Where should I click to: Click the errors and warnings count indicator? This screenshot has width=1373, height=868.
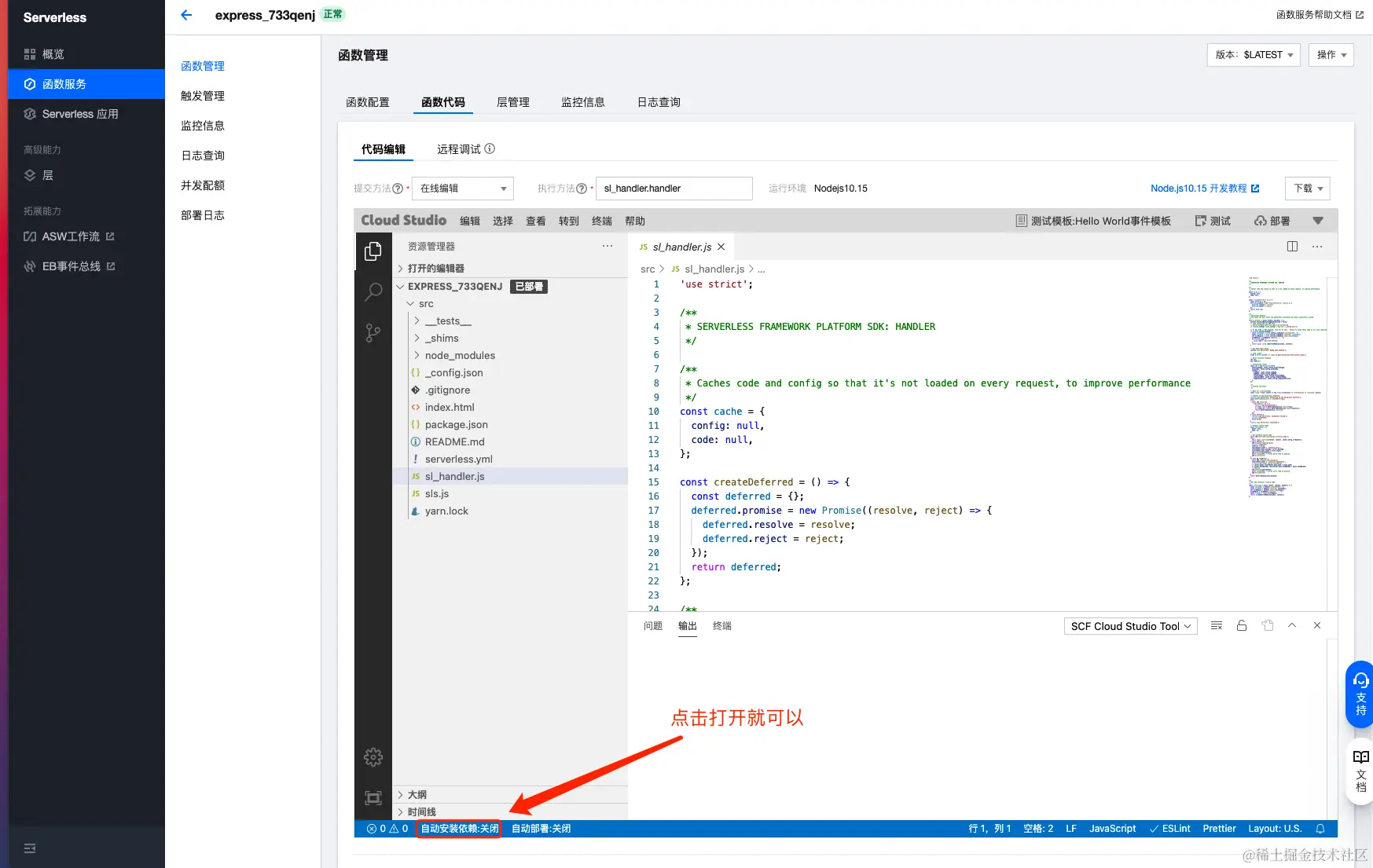(x=387, y=829)
